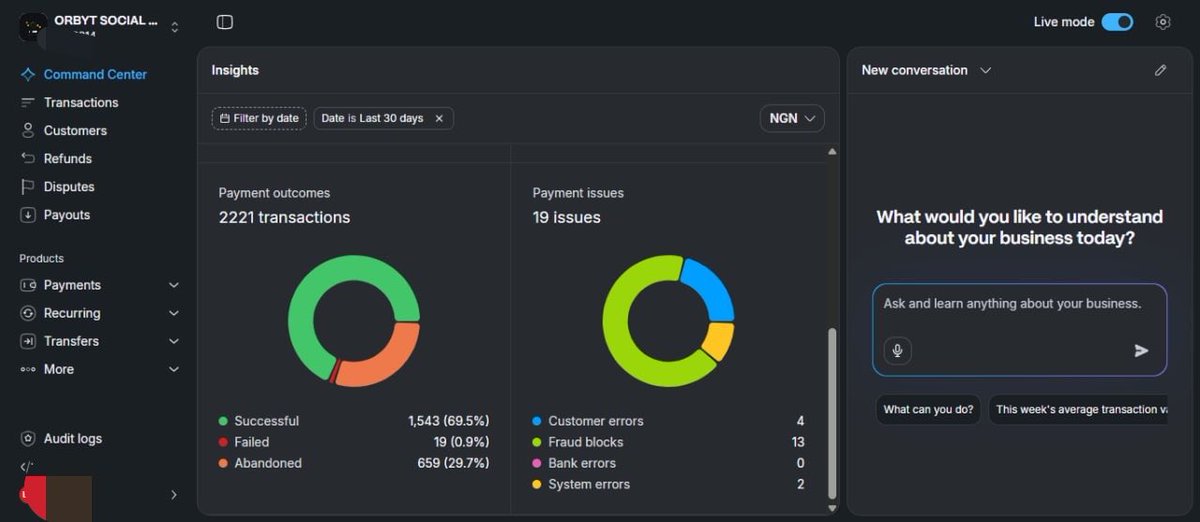
Task: Click the developer code icon below Audit logs
Action: click(27, 466)
